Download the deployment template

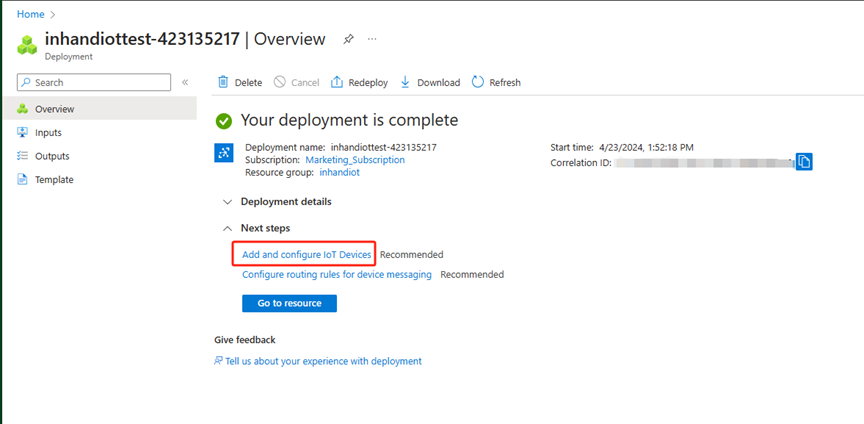pos(430,82)
